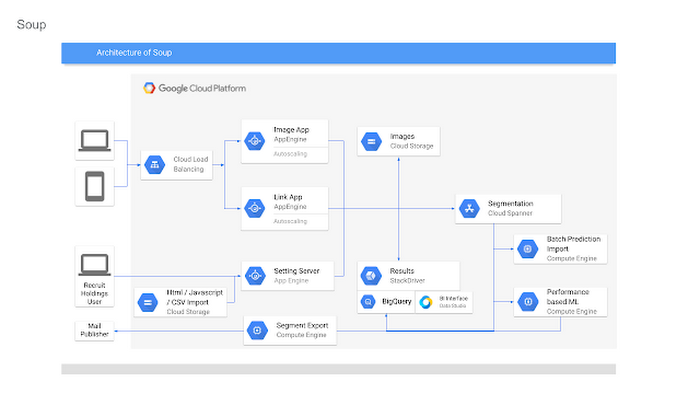Screen dimensions: 700x394
Task: Select the 'Link App' label
Action: tap(288, 197)
